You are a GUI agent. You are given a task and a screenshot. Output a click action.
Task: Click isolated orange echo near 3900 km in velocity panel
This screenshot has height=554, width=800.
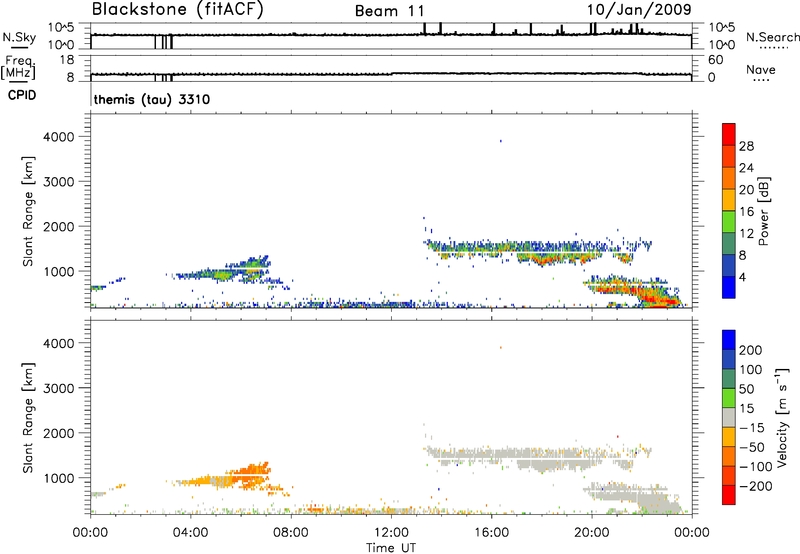coord(501,347)
